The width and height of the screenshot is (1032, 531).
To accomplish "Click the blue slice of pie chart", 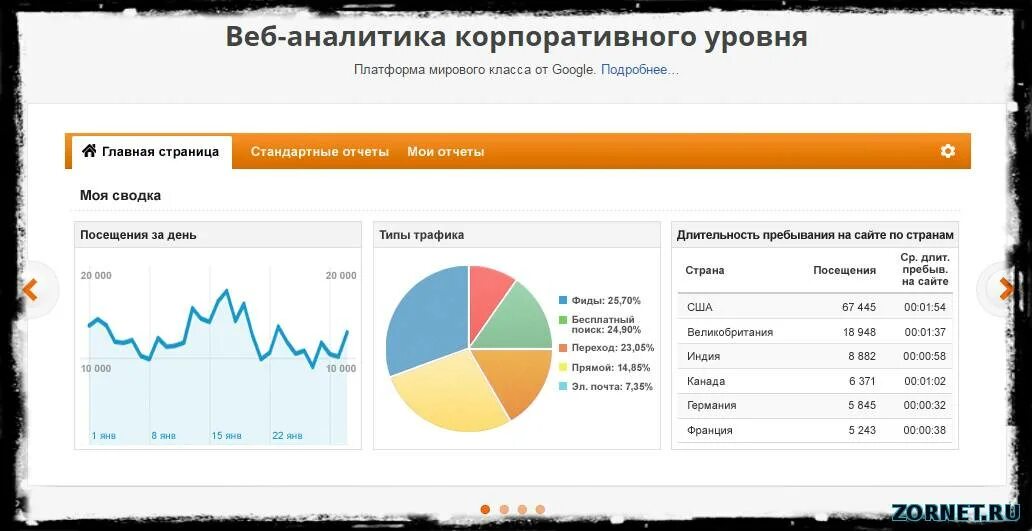I will [x=428, y=316].
